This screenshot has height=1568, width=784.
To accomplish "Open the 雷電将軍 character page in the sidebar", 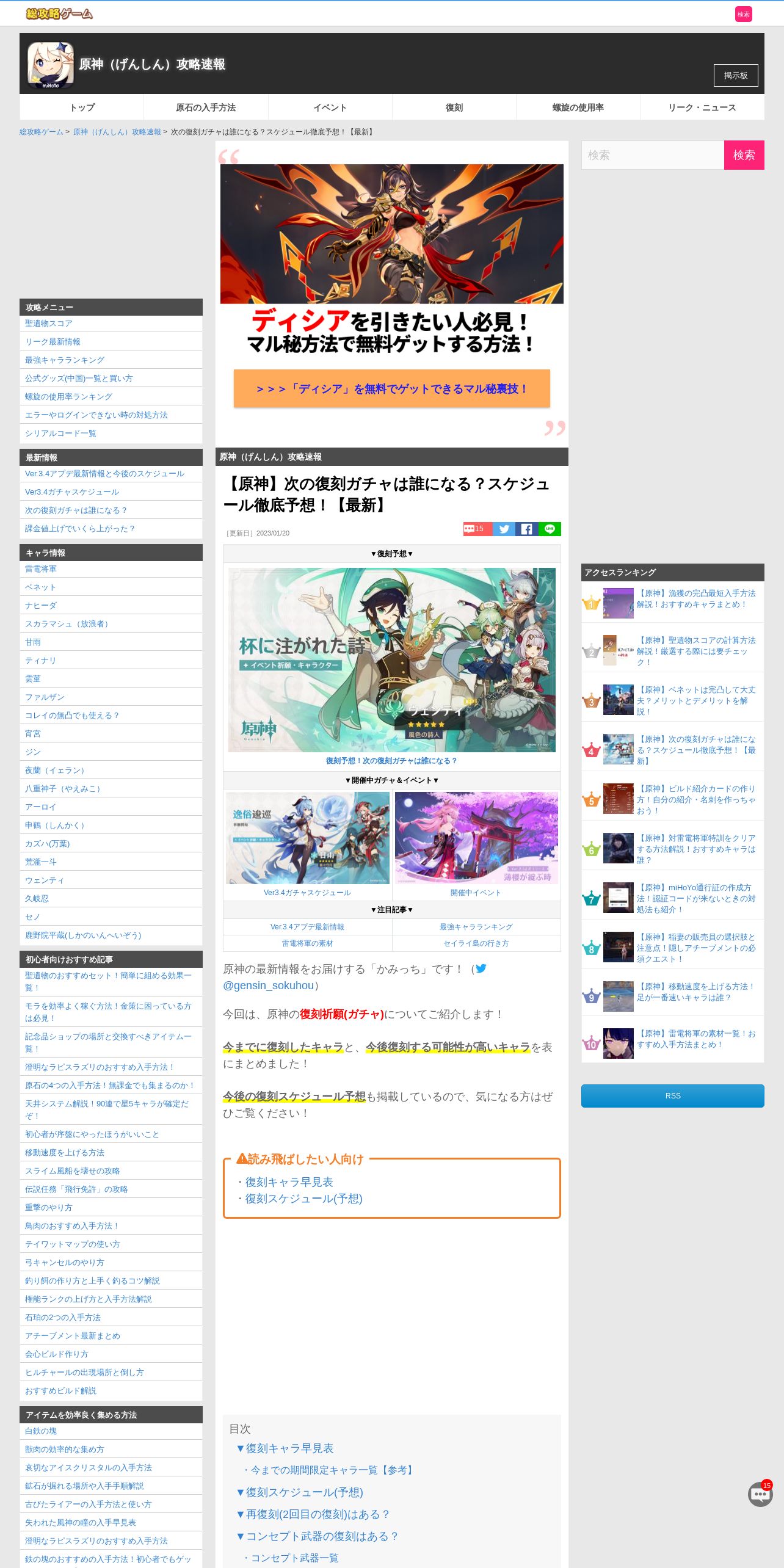I will point(41,569).
